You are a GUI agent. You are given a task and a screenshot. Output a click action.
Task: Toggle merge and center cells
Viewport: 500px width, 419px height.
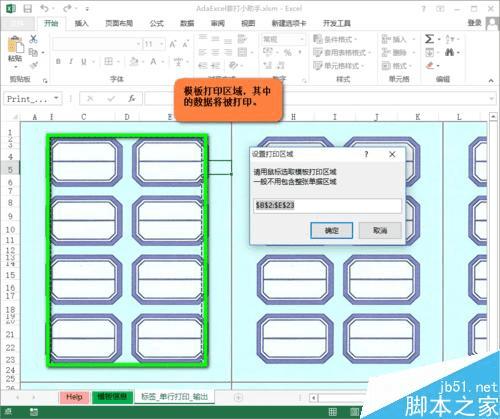(242, 52)
